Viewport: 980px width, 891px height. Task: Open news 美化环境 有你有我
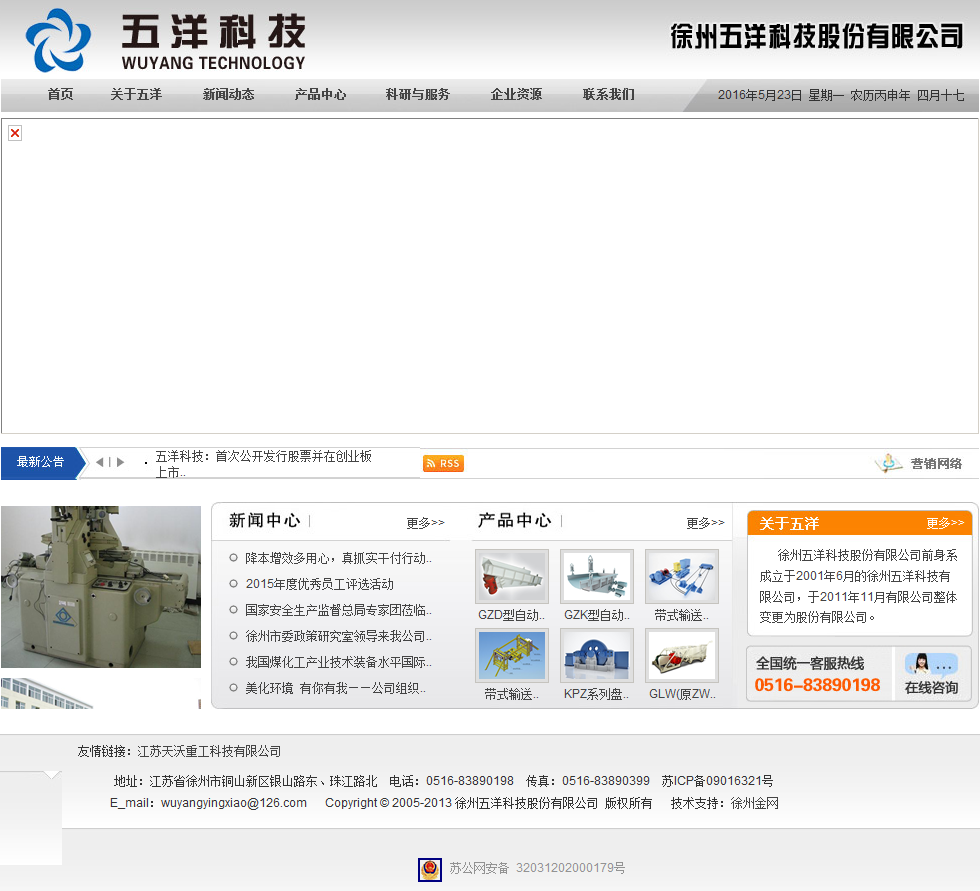pos(335,689)
